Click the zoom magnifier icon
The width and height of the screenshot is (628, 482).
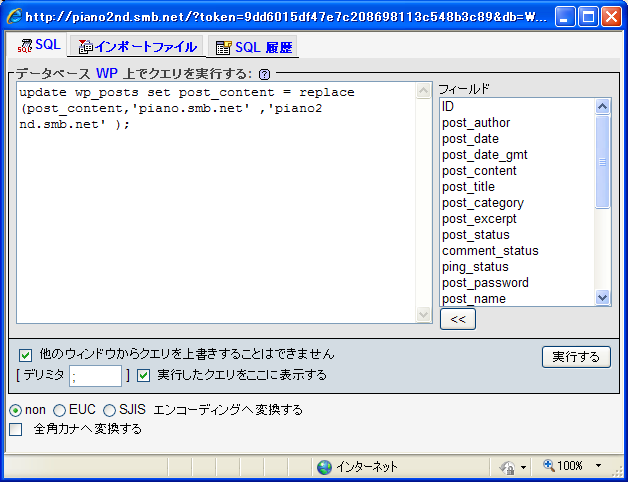pyautogui.click(x=549, y=466)
